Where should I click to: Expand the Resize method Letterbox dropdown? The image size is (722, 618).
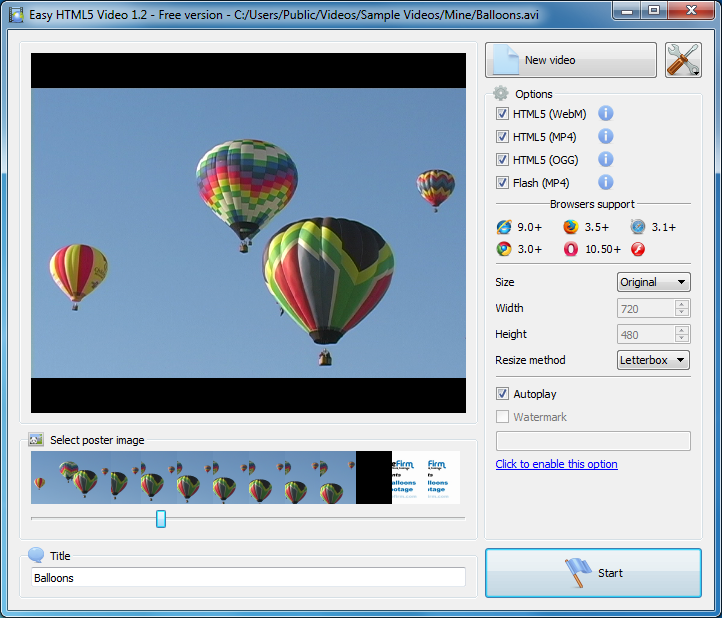pos(653,360)
